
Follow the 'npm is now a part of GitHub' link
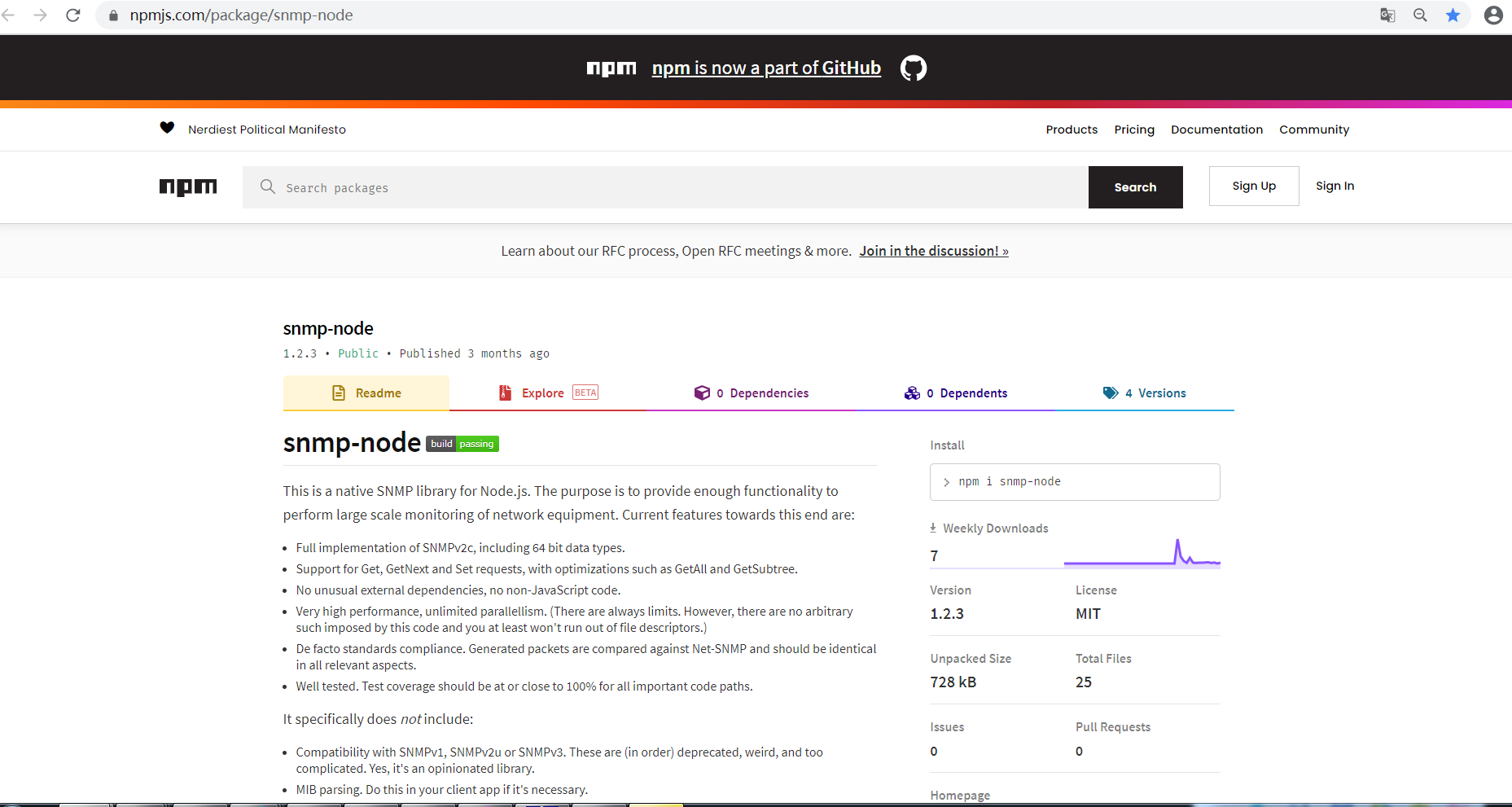point(766,68)
